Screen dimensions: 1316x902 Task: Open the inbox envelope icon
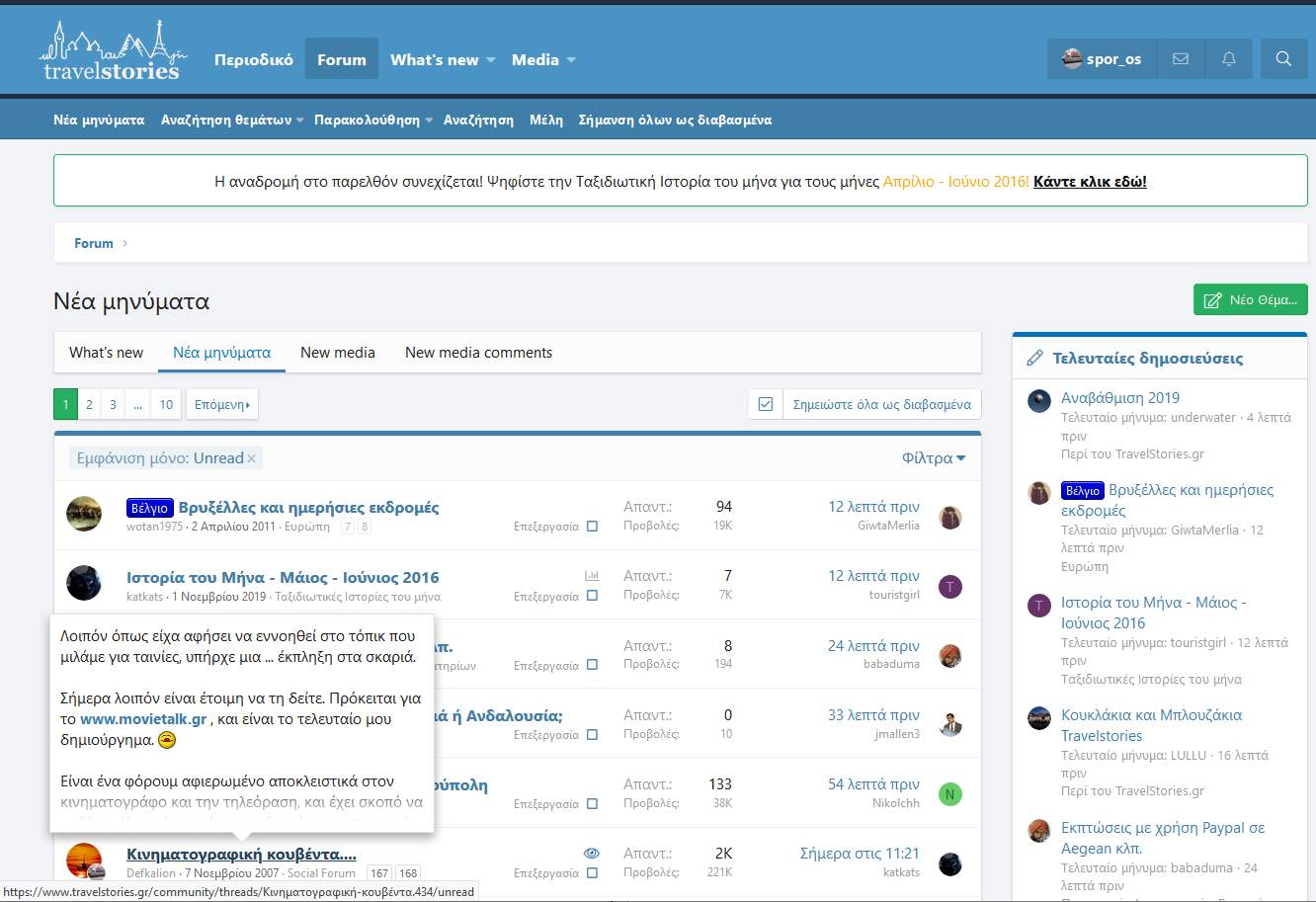[1180, 59]
